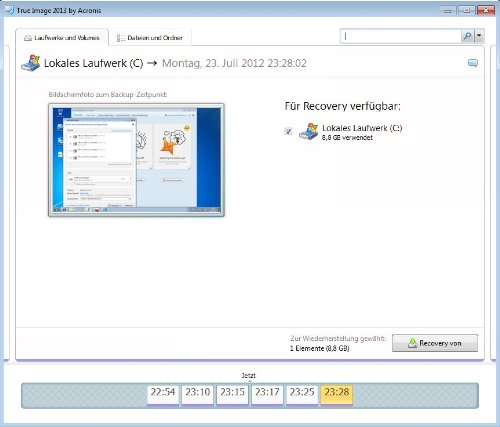Click the '8,8 GB verwendet' text

347,138
